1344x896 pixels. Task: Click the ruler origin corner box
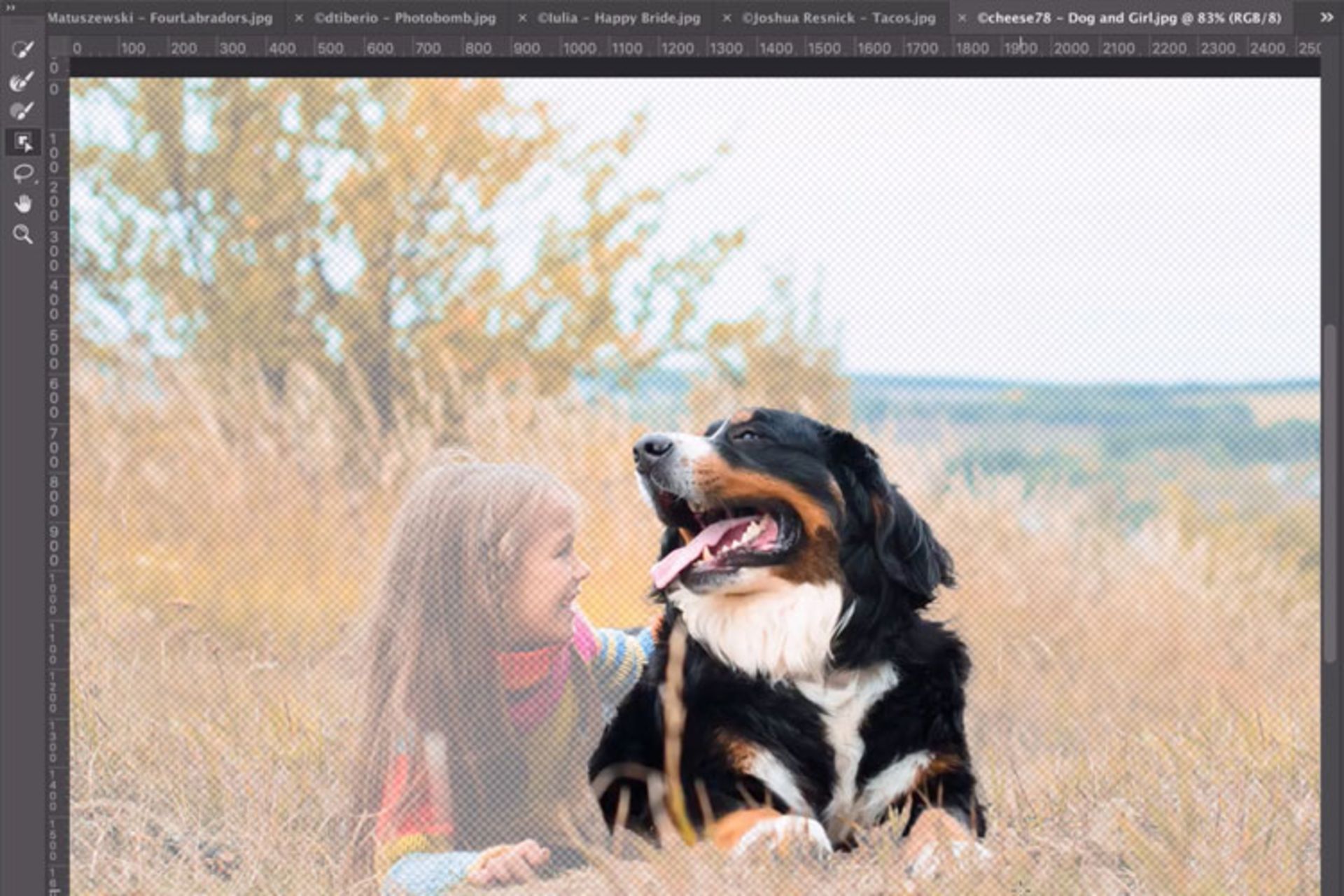coord(58,48)
